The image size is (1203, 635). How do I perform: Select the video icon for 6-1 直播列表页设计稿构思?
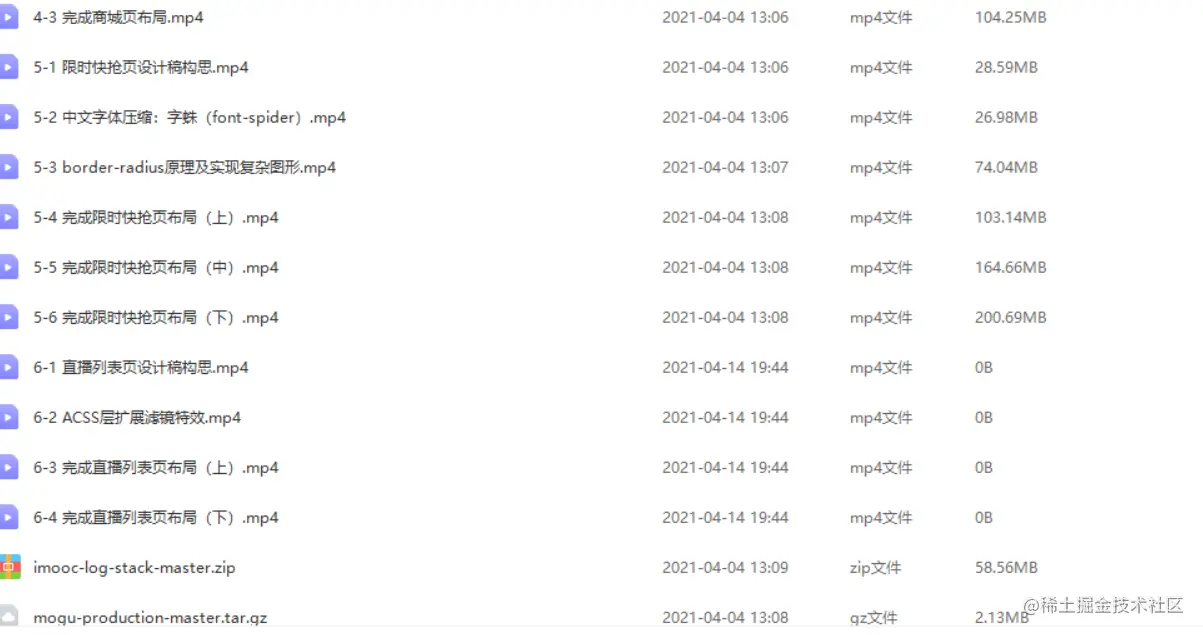[8, 367]
